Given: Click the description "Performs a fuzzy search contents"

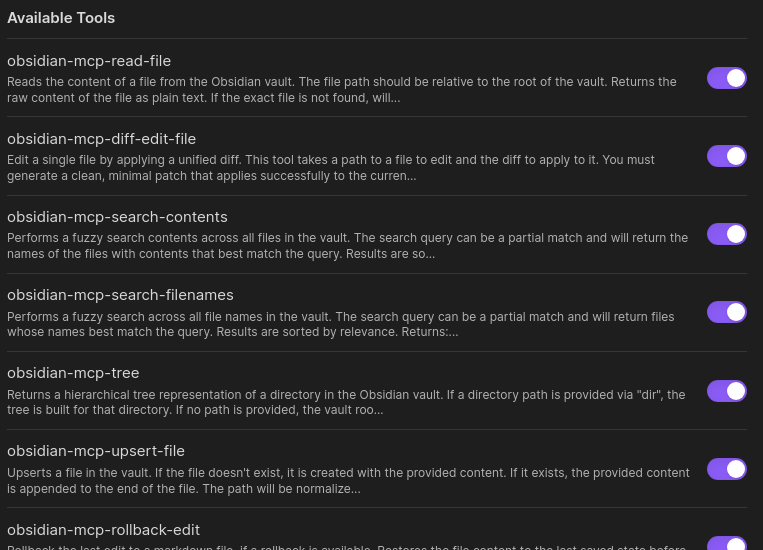Looking at the screenshot, I should coord(347,245).
